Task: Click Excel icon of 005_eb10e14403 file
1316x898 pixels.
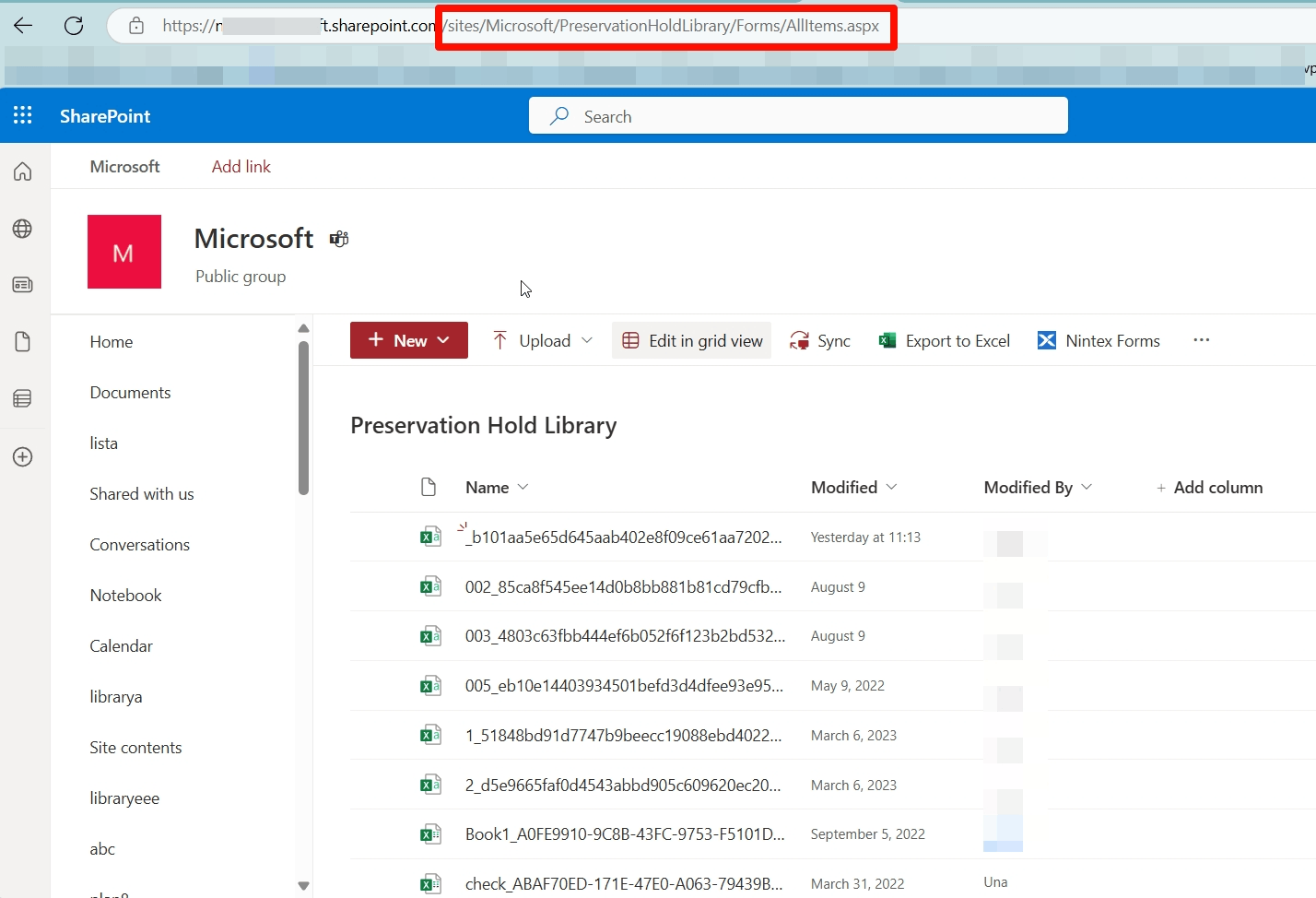Action: (x=430, y=686)
